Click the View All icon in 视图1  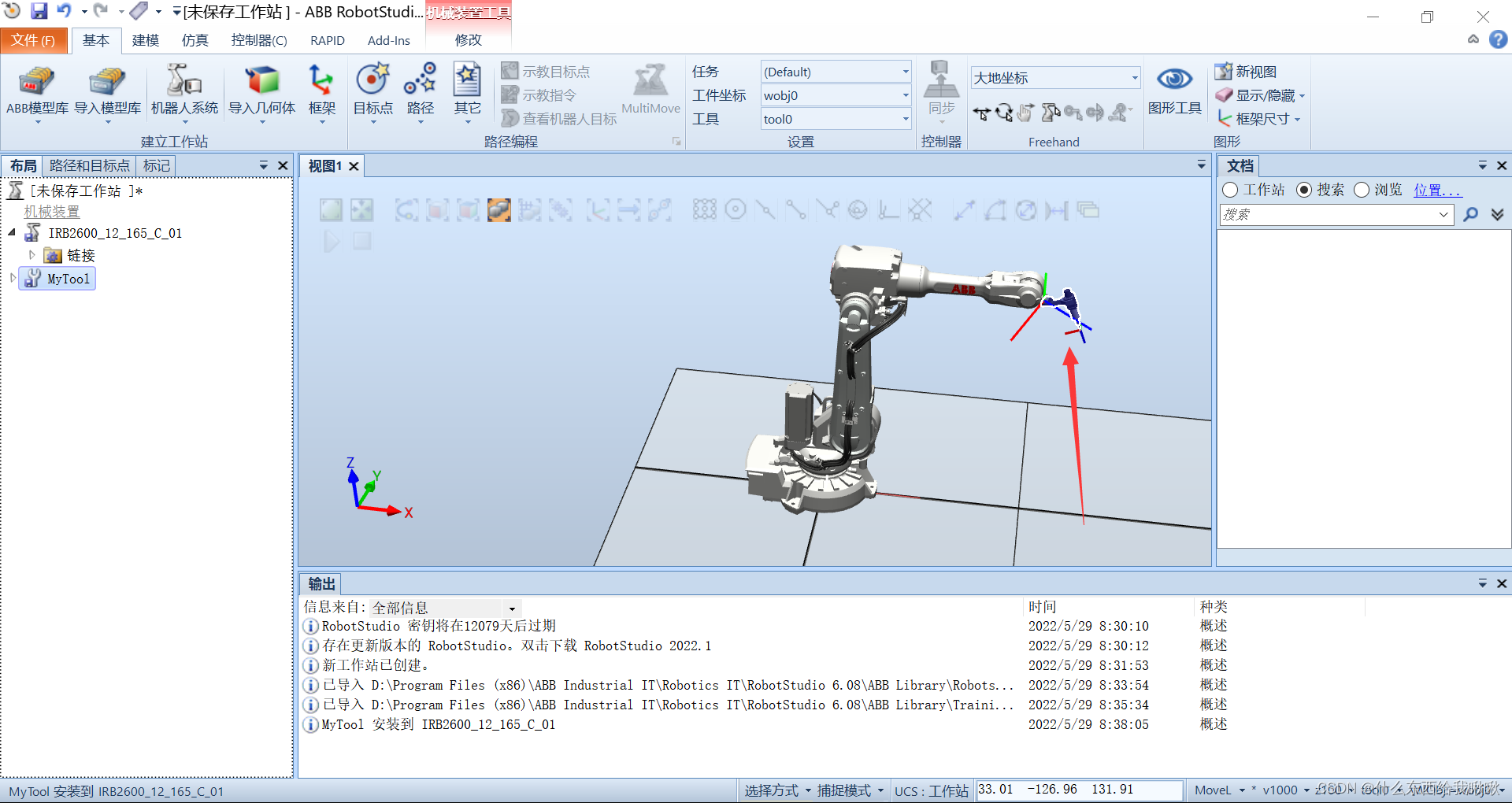pos(331,209)
